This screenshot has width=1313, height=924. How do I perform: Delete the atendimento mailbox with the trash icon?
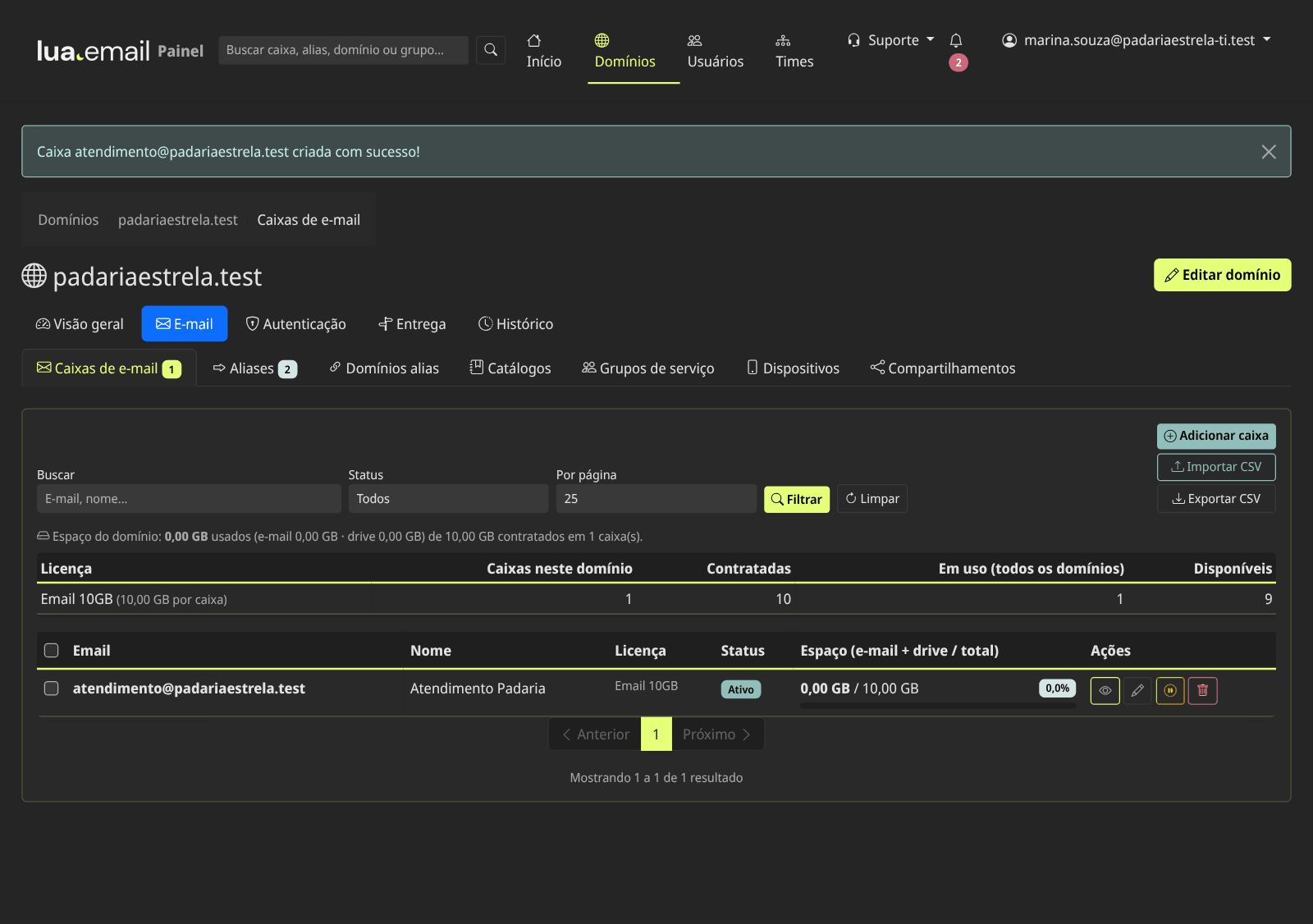[x=1203, y=690]
